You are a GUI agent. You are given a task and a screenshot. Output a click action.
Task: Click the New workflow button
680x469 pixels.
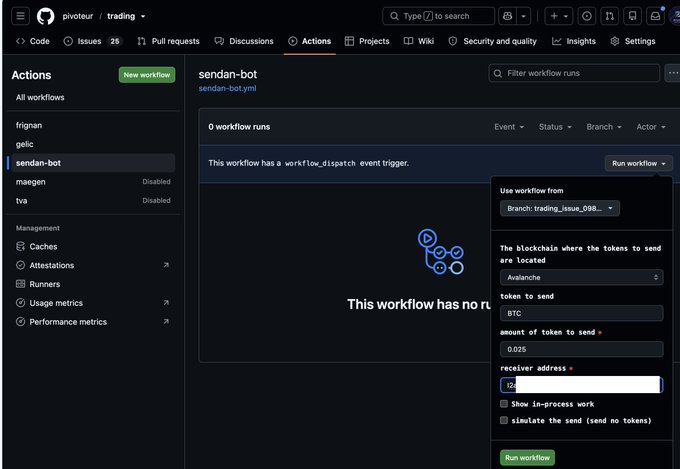click(147, 75)
